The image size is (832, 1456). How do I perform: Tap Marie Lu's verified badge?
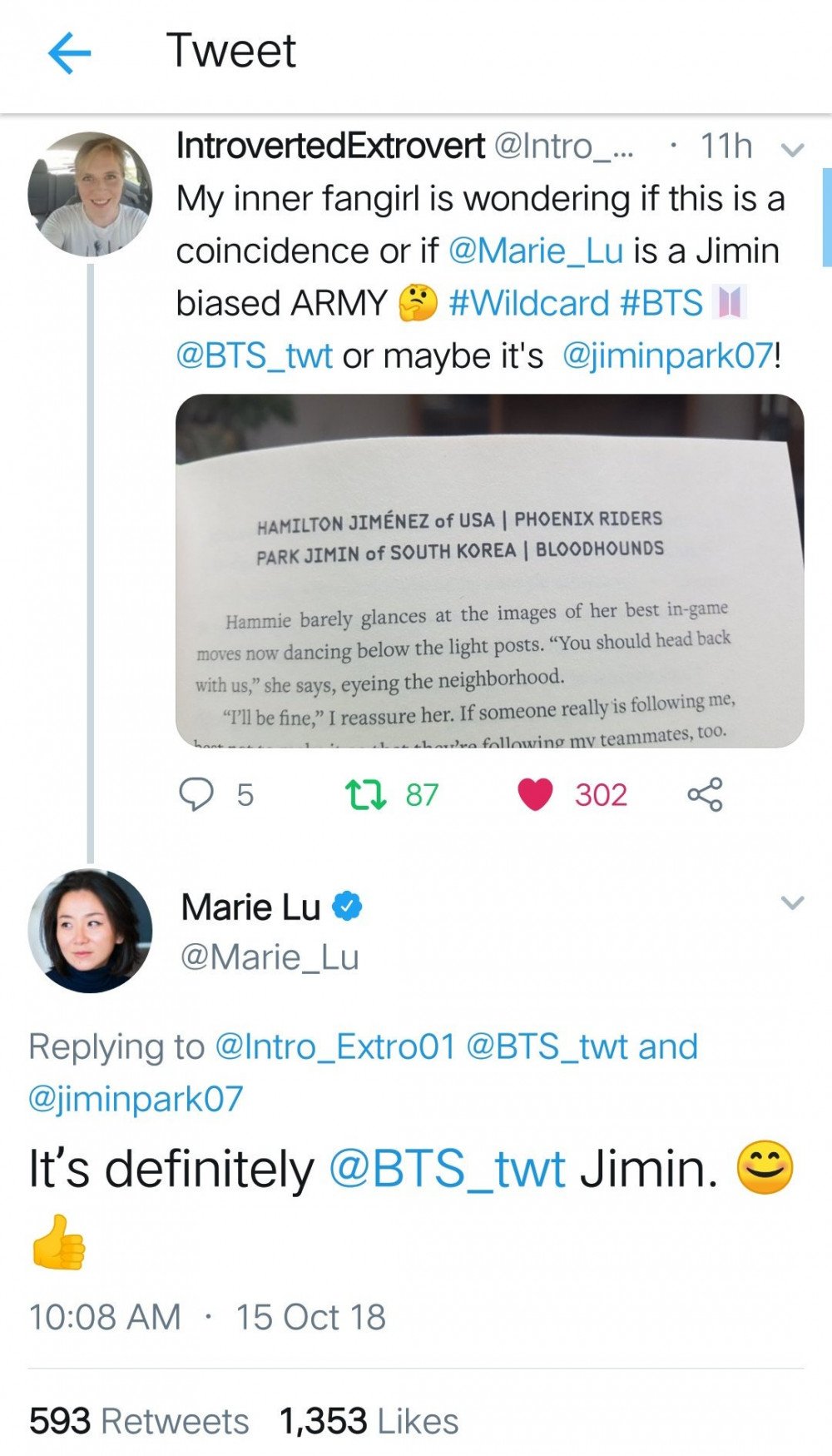[347, 907]
